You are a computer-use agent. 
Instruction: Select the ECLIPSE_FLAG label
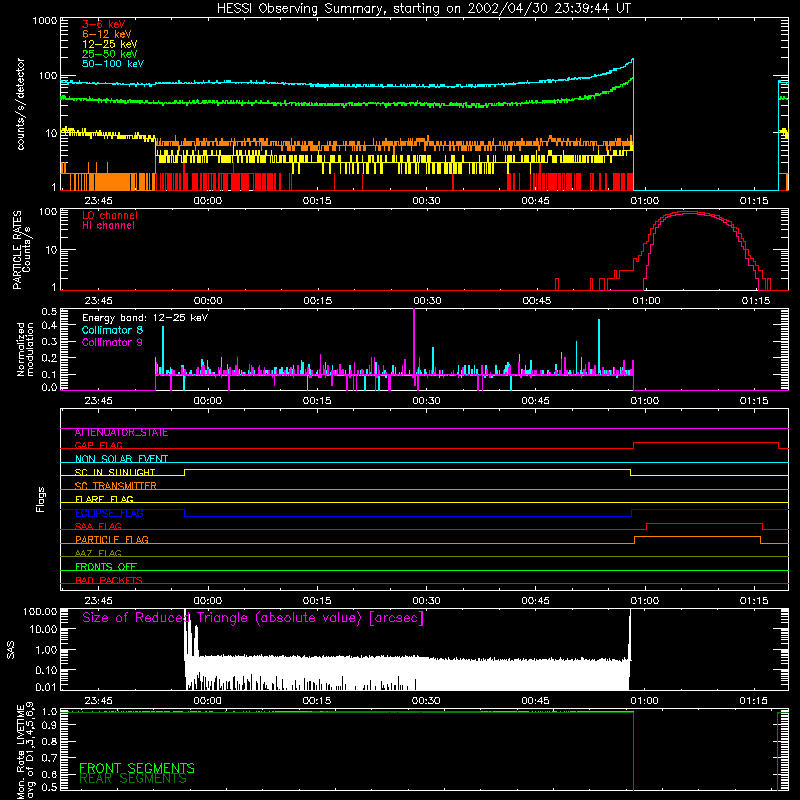pyautogui.click(x=109, y=513)
